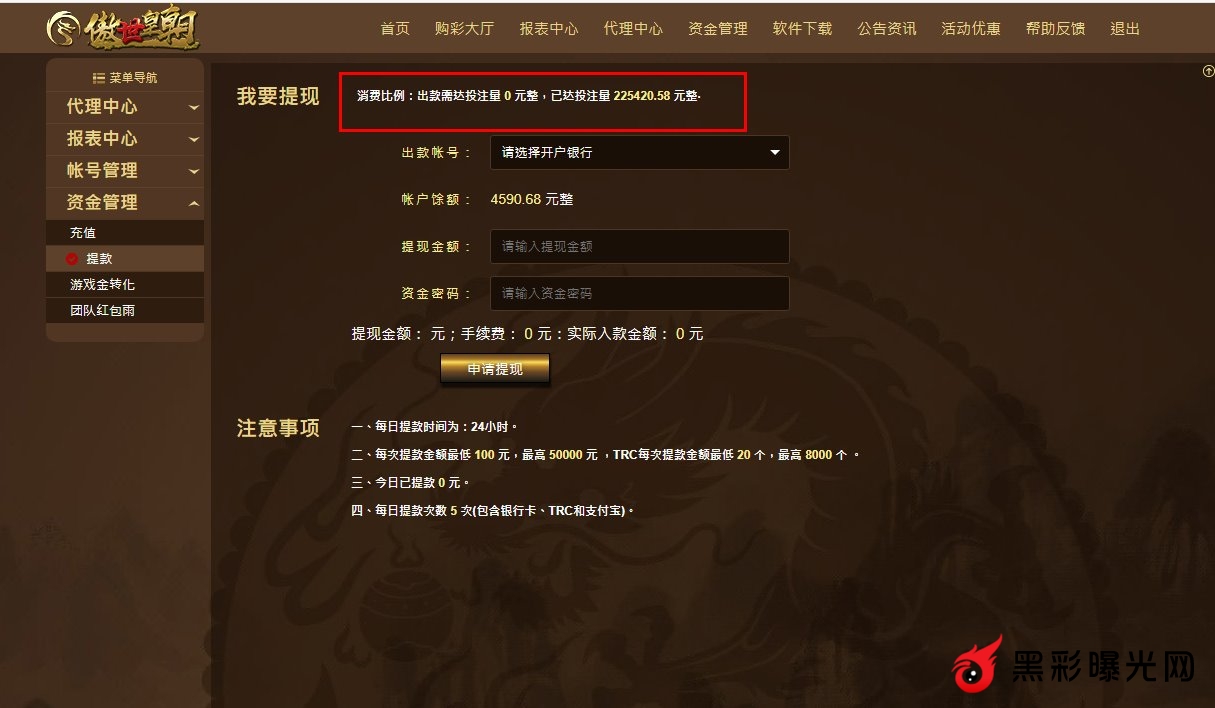Screen dimensions: 1215x708
Task: Go to 活动优惠 in top navigation
Action: coord(971,29)
